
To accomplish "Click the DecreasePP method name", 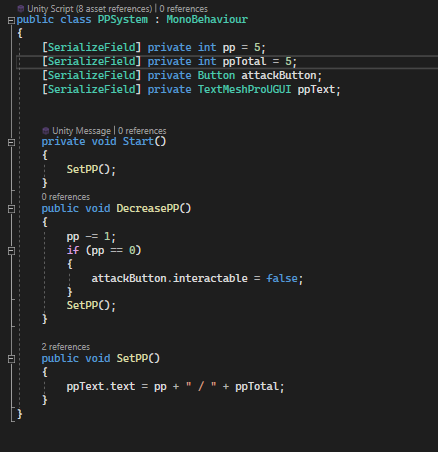I will pos(148,208).
